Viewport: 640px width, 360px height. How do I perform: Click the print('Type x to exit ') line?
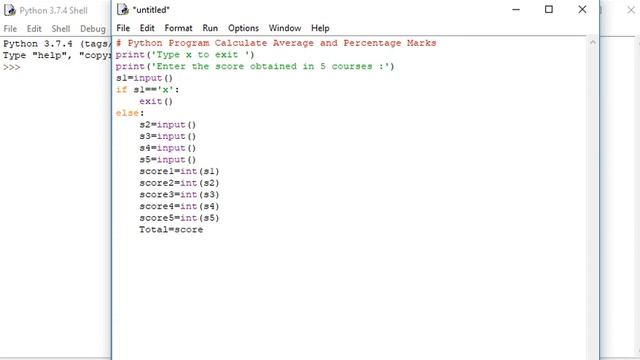coord(185,55)
